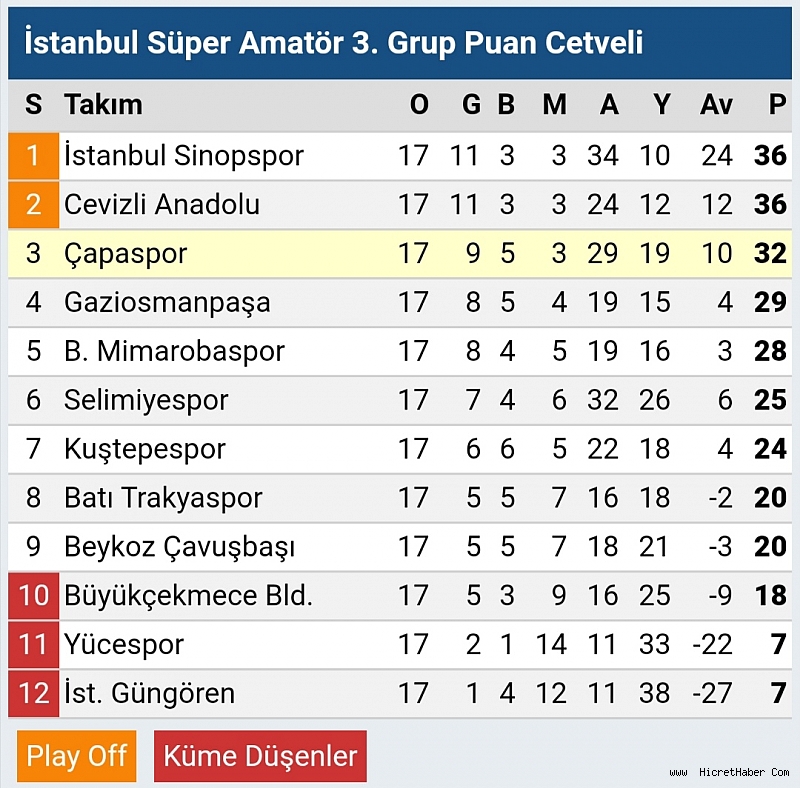This screenshot has height=788, width=800.
Task: Click the Yücespor team name
Action: (x=124, y=644)
